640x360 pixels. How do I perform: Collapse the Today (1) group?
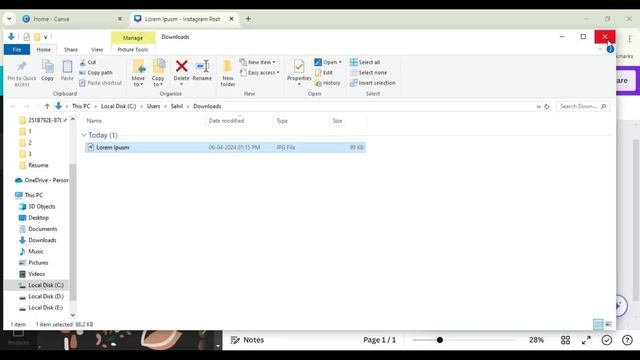click(x=84, y=135)
